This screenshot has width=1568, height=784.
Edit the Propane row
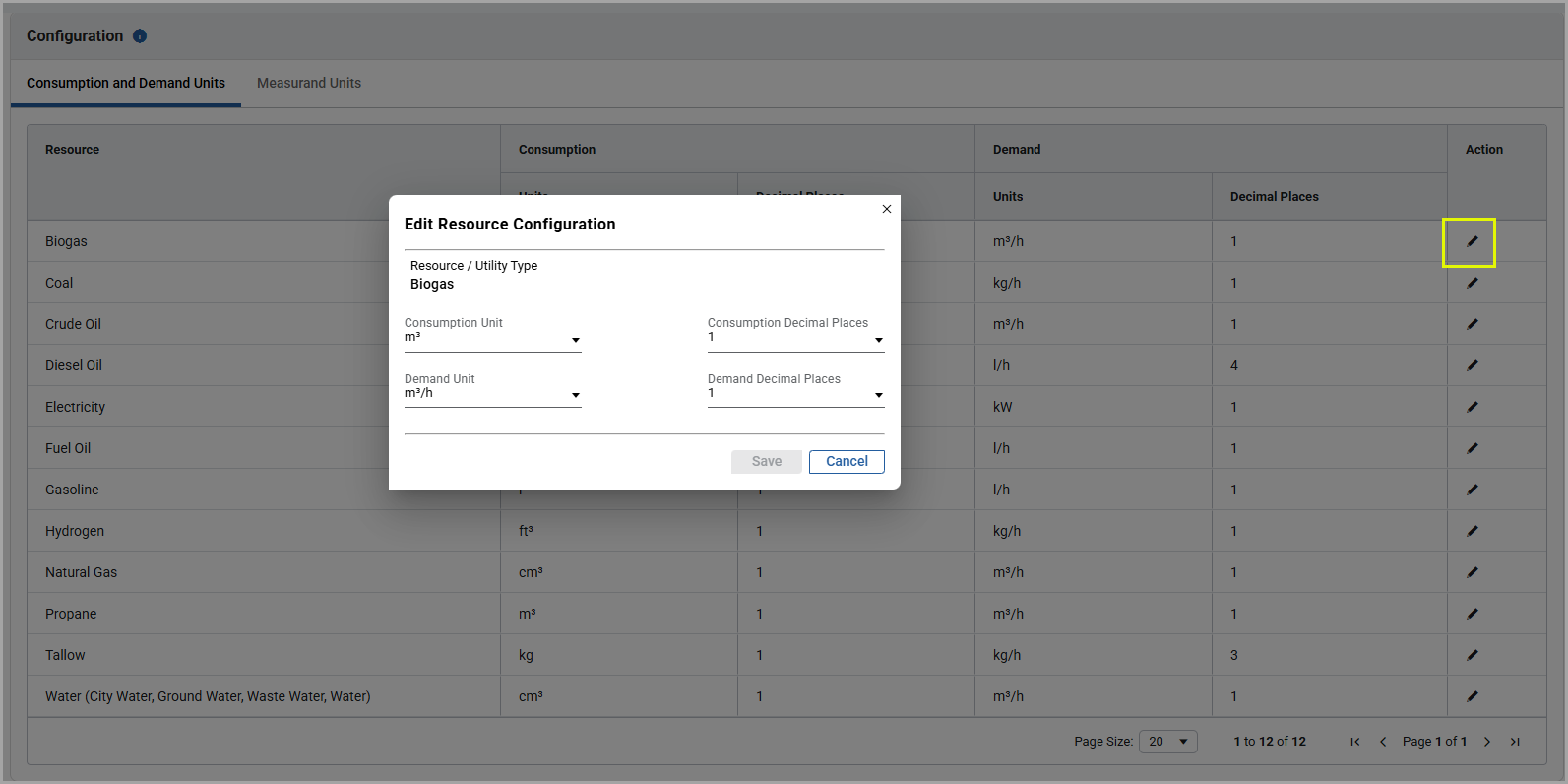click(1473, 614)
